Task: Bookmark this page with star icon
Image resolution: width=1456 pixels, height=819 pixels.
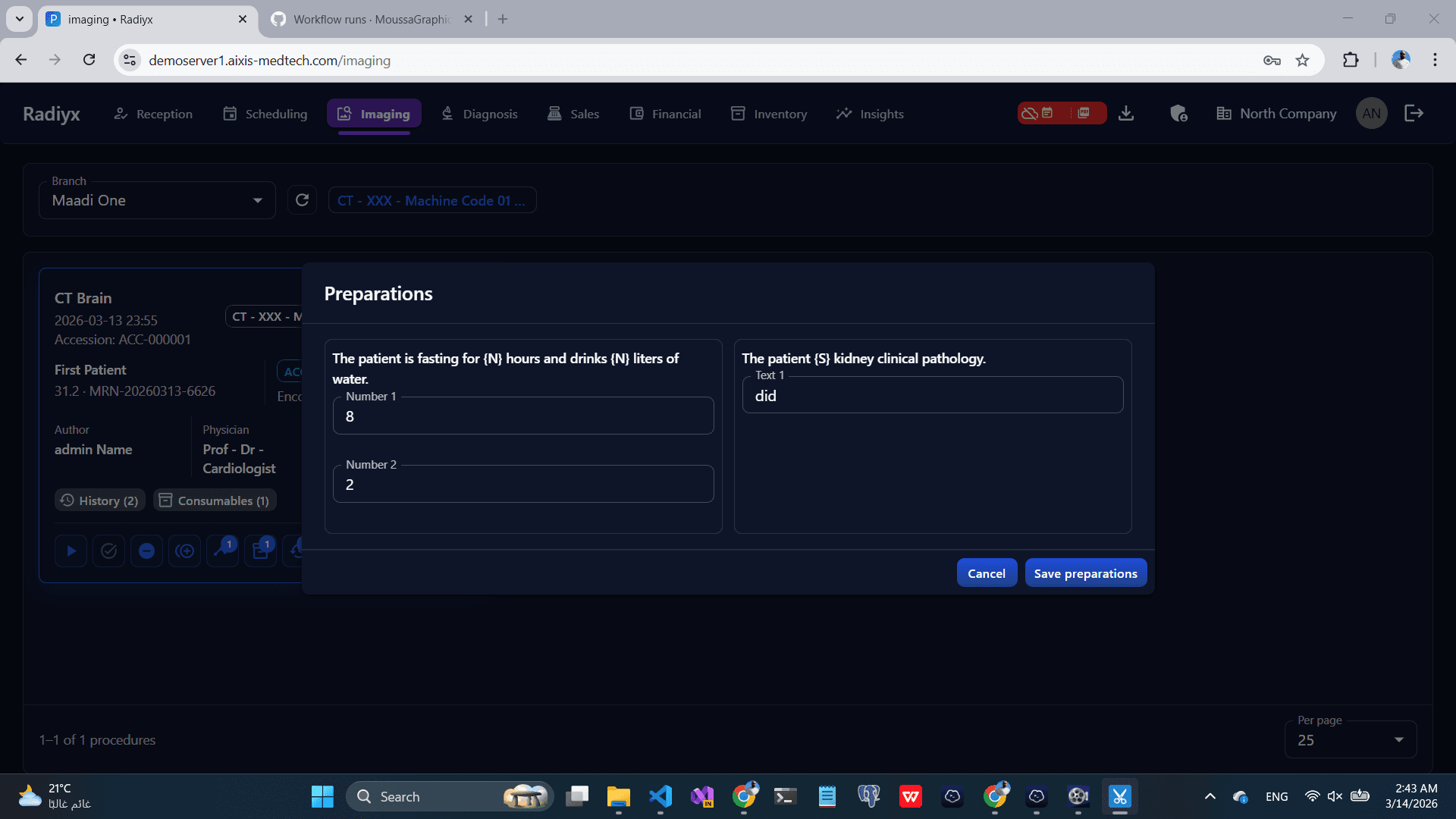Action: (x=1303, y=60)
